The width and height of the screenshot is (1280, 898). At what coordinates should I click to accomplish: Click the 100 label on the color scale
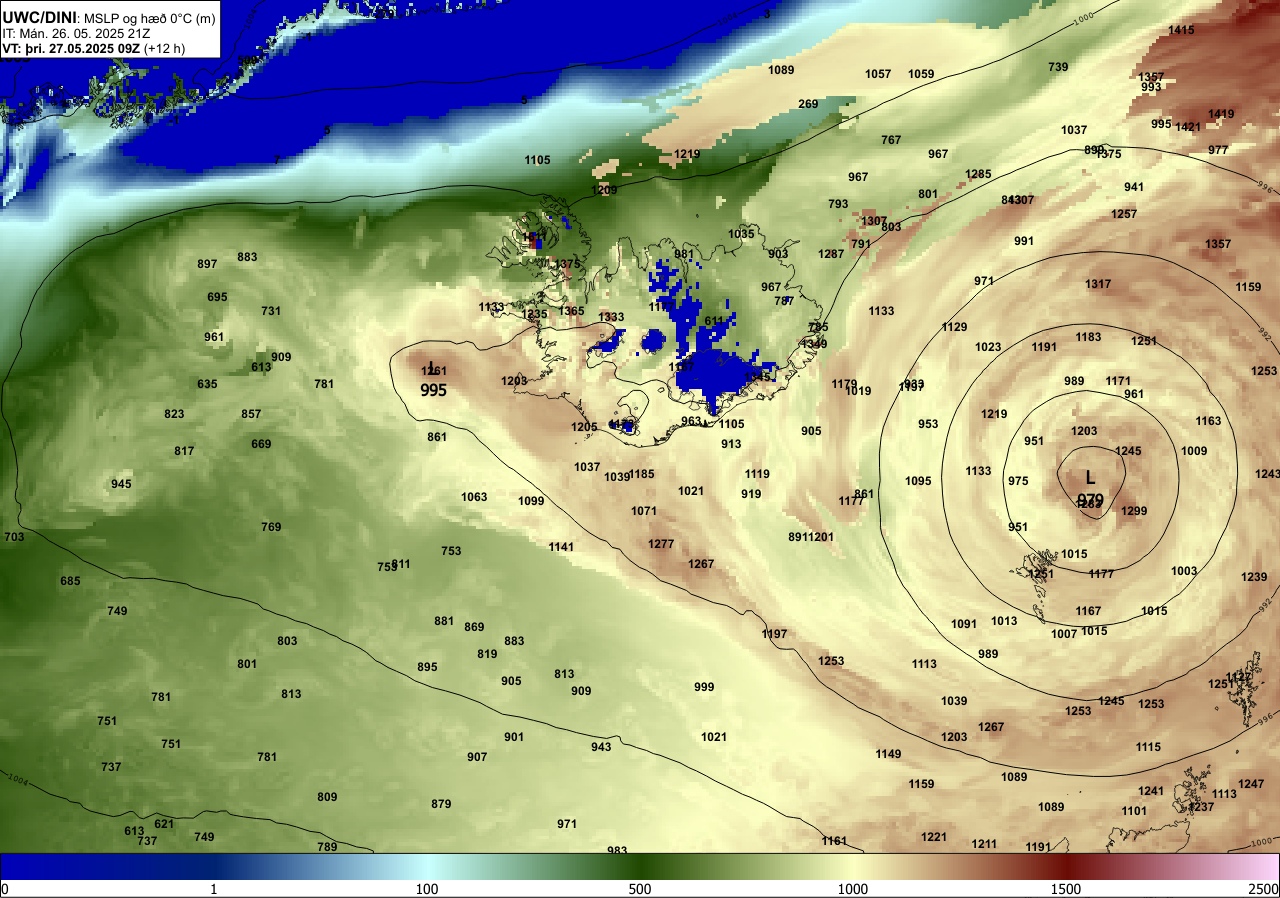point(427,889)
